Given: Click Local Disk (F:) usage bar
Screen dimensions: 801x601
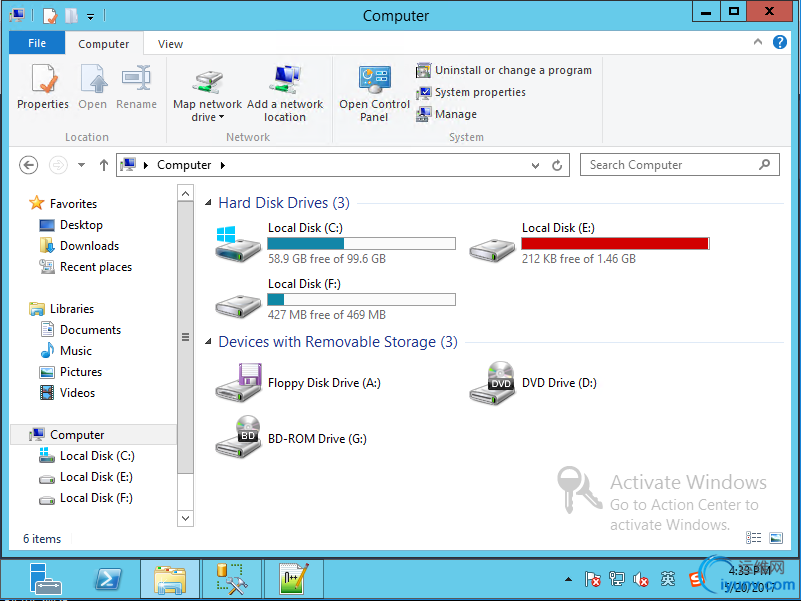Looking at the screenshot, I should [x=362, y=299].
